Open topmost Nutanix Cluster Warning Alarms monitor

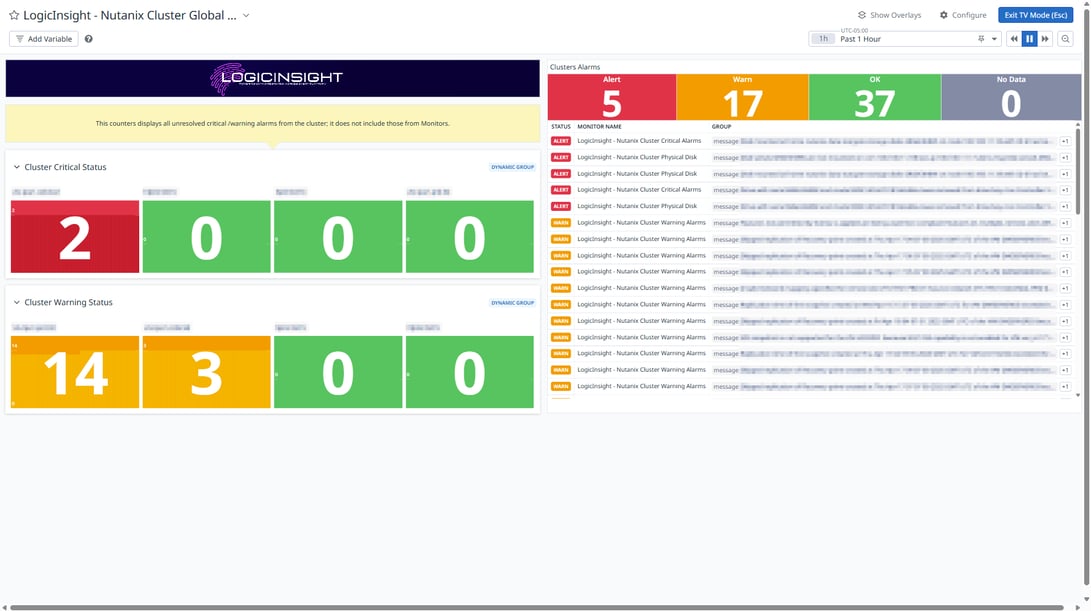(x=641, y=223)
